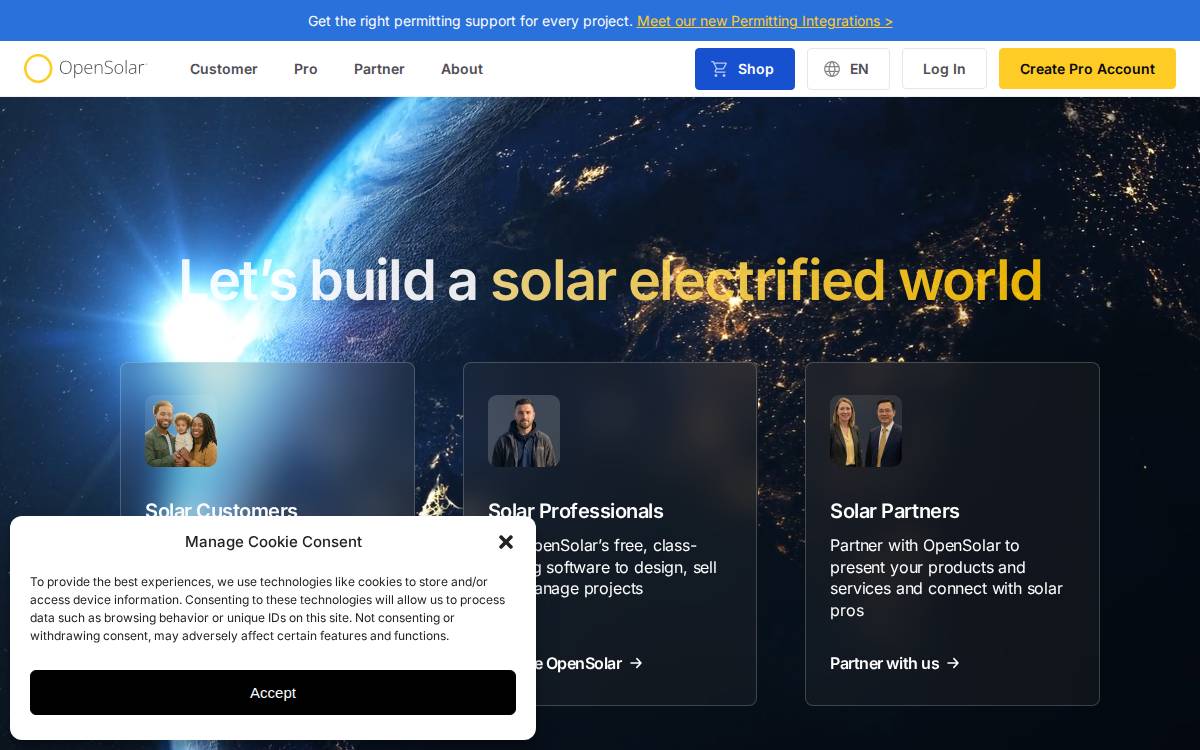Open the Pro menu
This screenshot has width=1200, height=750.
click(x=306, y=69)
